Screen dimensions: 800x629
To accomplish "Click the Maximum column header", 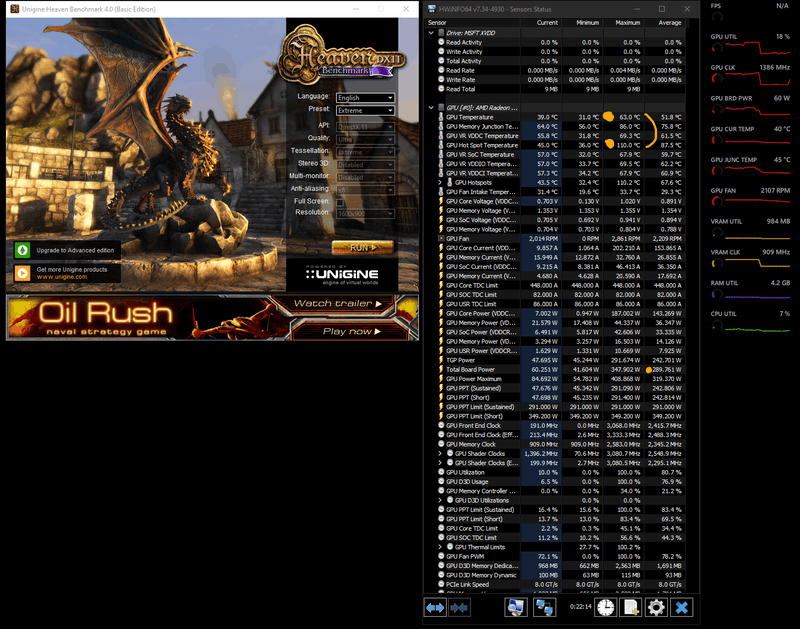I will [623, 22].
